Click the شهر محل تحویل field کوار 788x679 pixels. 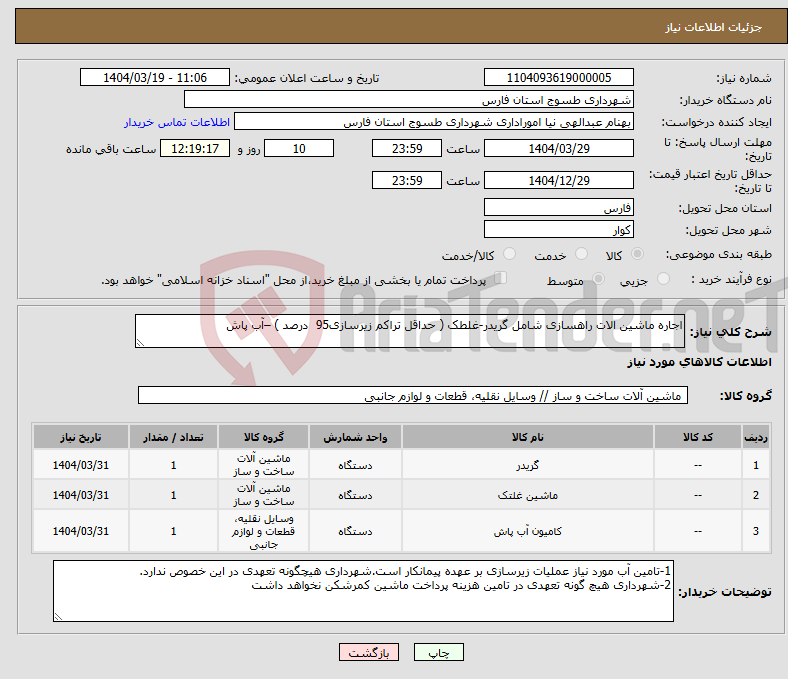click(x=559, y=229)
